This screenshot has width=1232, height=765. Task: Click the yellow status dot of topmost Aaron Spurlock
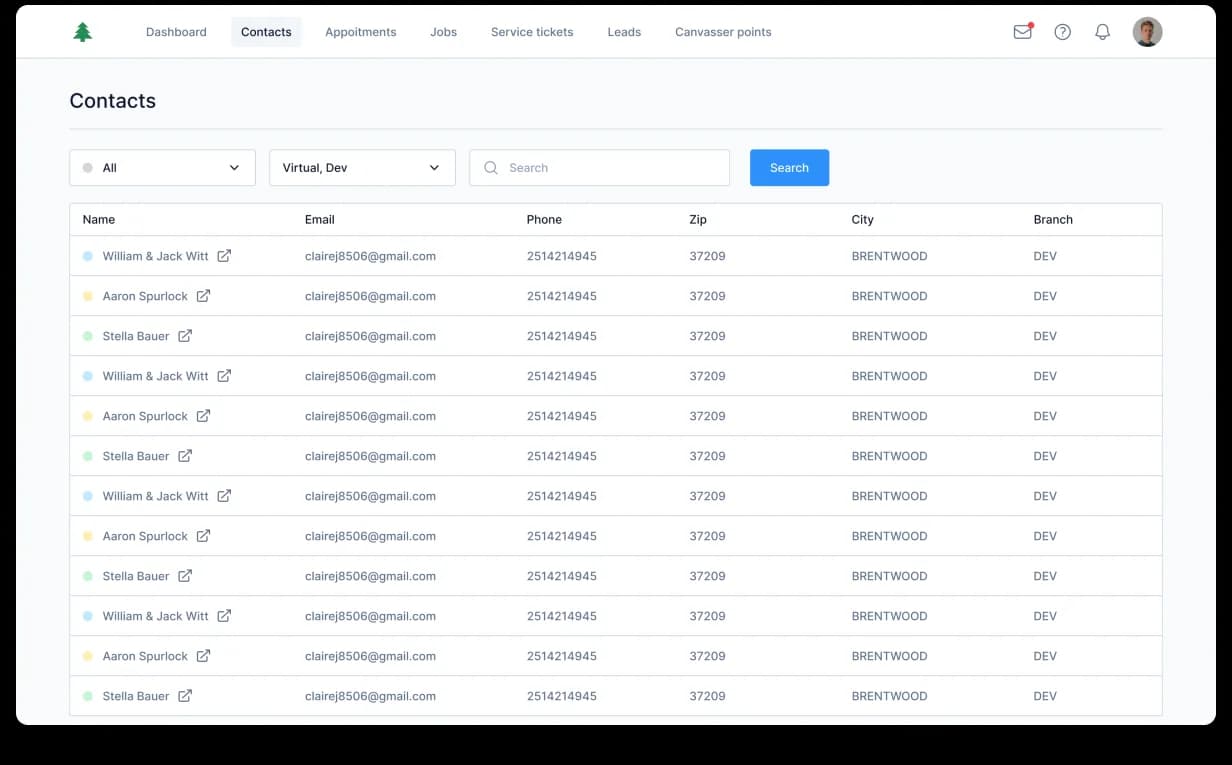(88, 296)
